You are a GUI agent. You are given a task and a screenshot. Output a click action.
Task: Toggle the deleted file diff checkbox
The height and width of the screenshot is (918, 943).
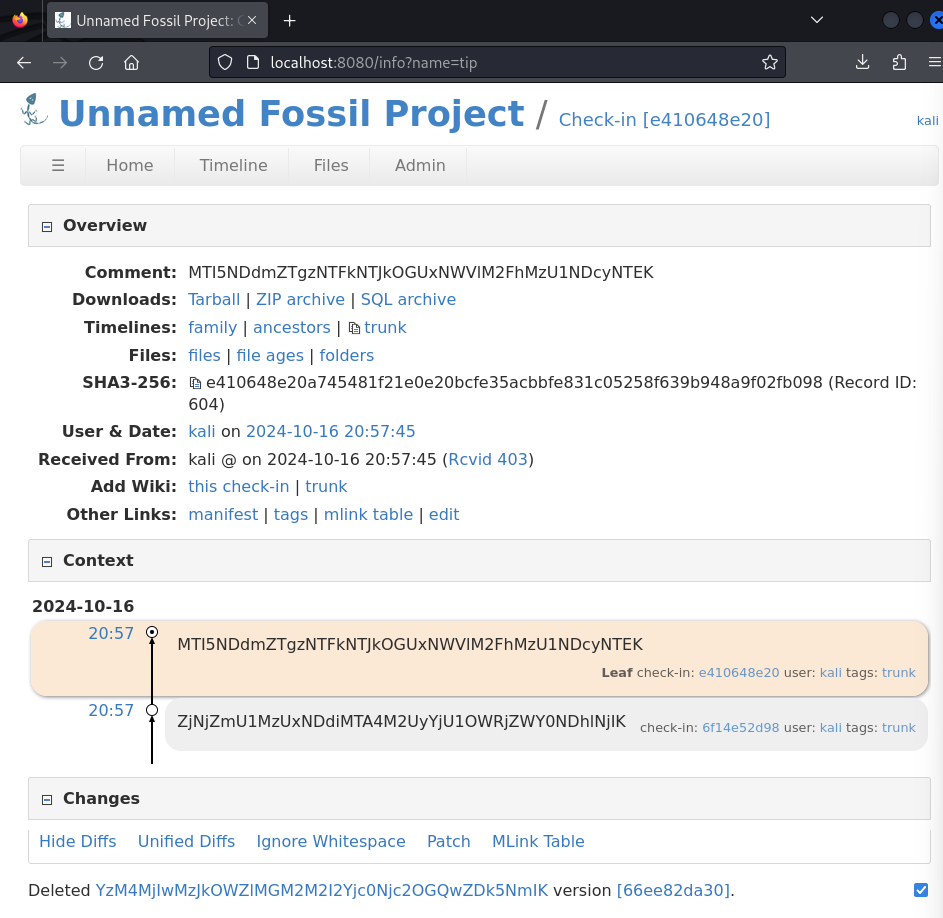[x=921, y=890]
